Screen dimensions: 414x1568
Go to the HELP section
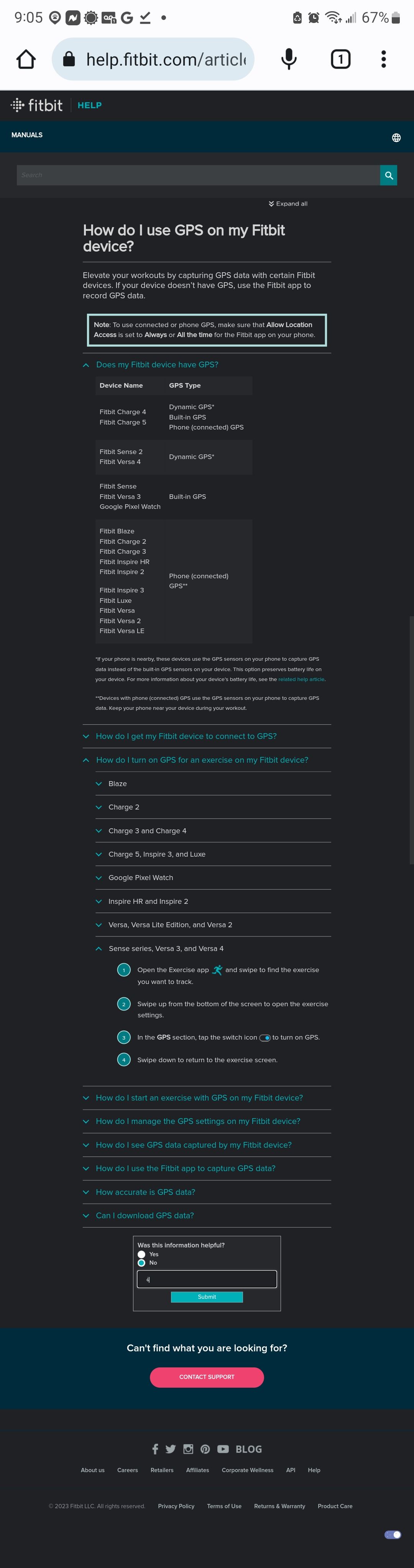89,105
